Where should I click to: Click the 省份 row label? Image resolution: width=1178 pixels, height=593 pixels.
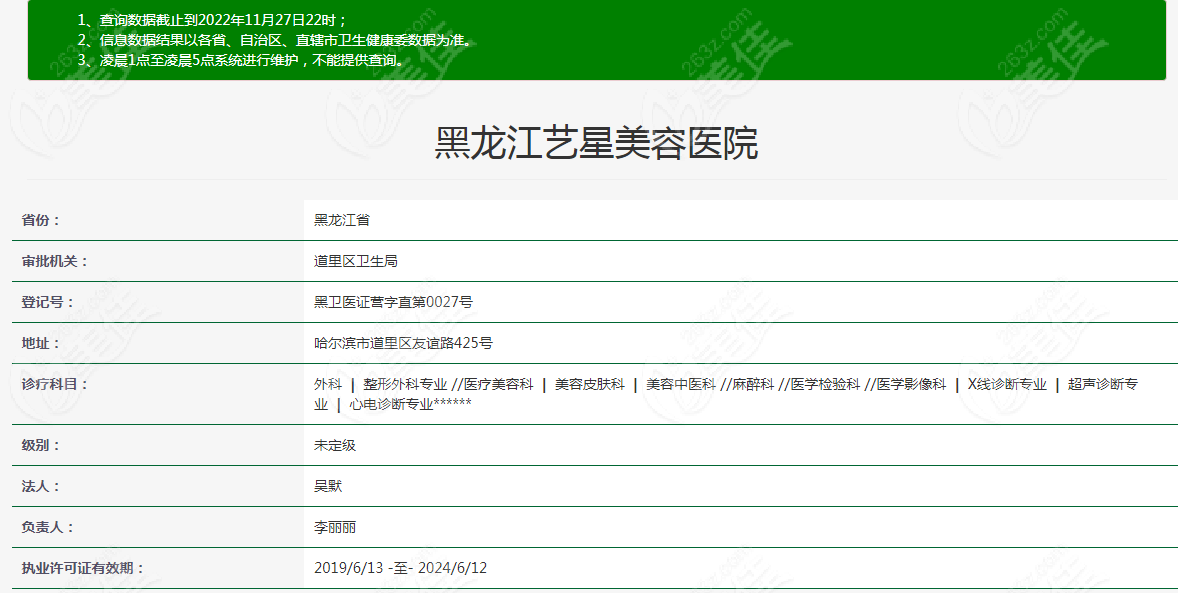(x=42, y=220)
